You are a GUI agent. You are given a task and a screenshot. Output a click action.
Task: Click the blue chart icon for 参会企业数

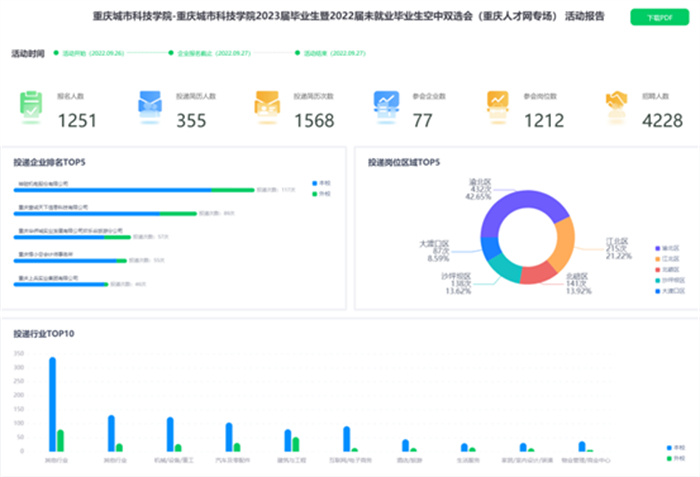pos(386,103)
